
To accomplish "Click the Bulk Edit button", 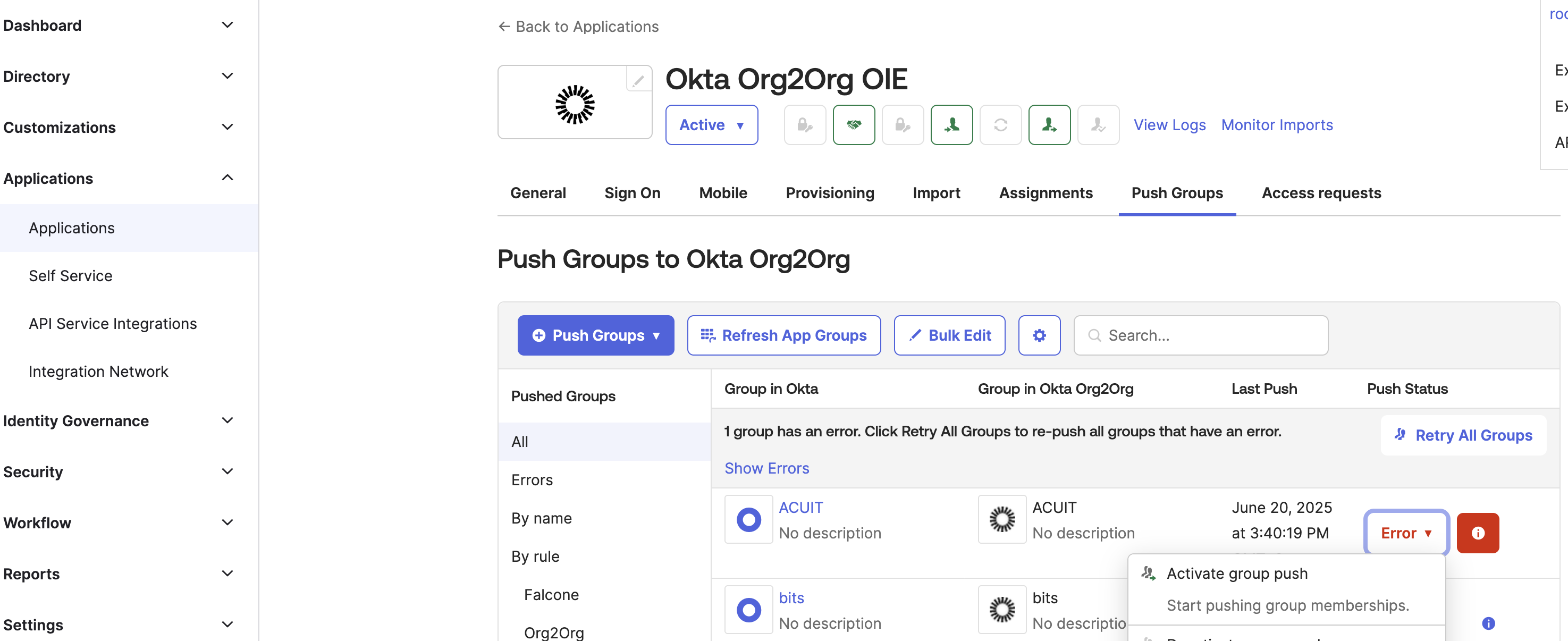I will 949,335.
